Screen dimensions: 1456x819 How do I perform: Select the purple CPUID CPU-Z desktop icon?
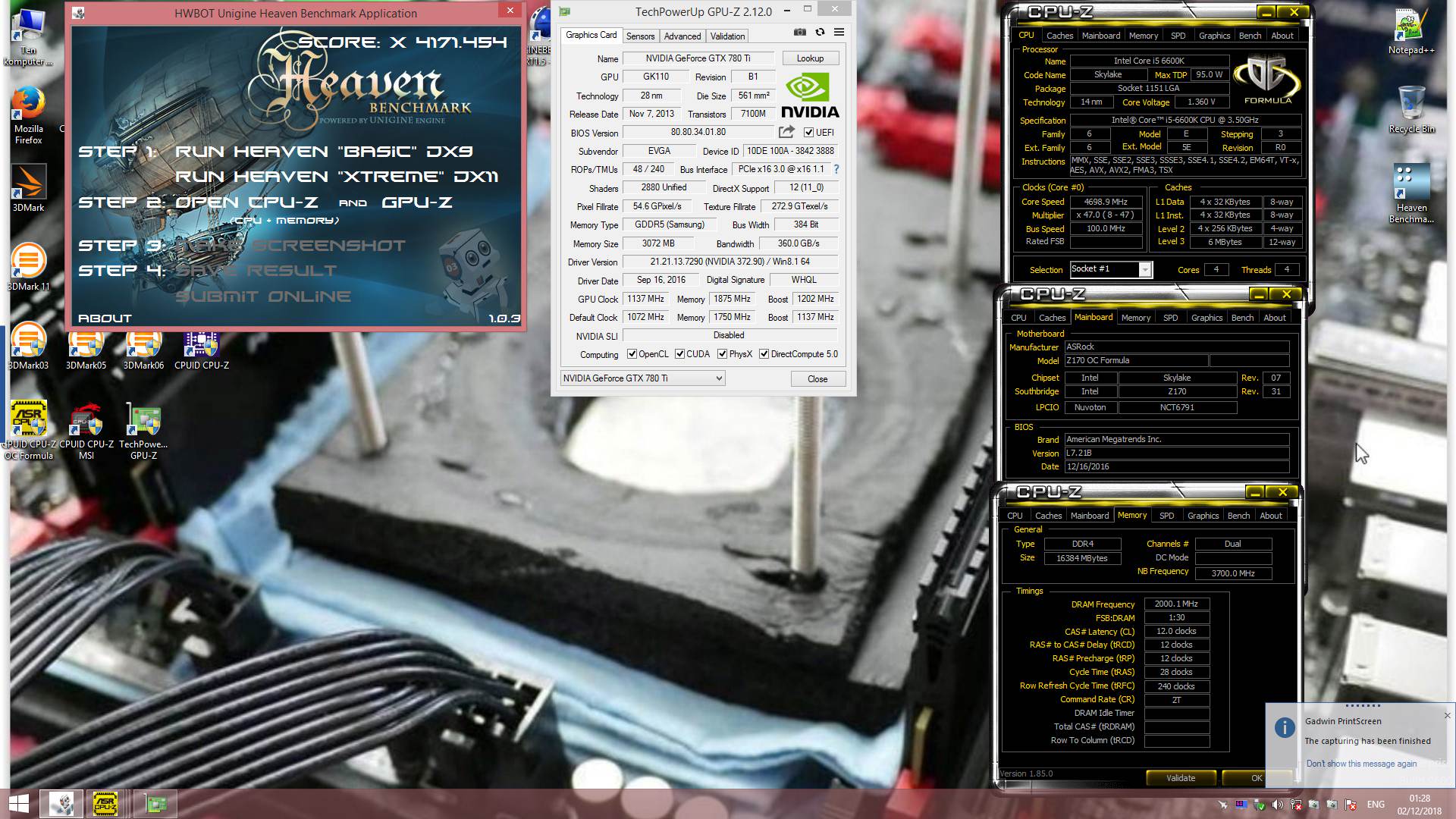201,350
